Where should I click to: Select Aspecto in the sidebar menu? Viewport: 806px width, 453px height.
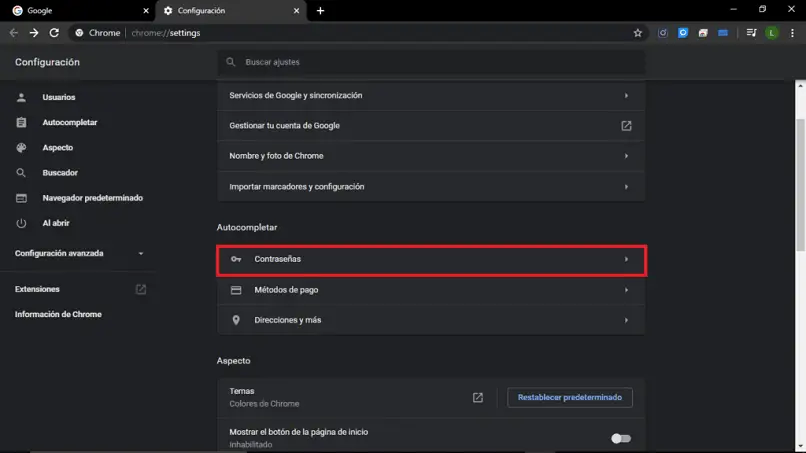tap(58, 148)
